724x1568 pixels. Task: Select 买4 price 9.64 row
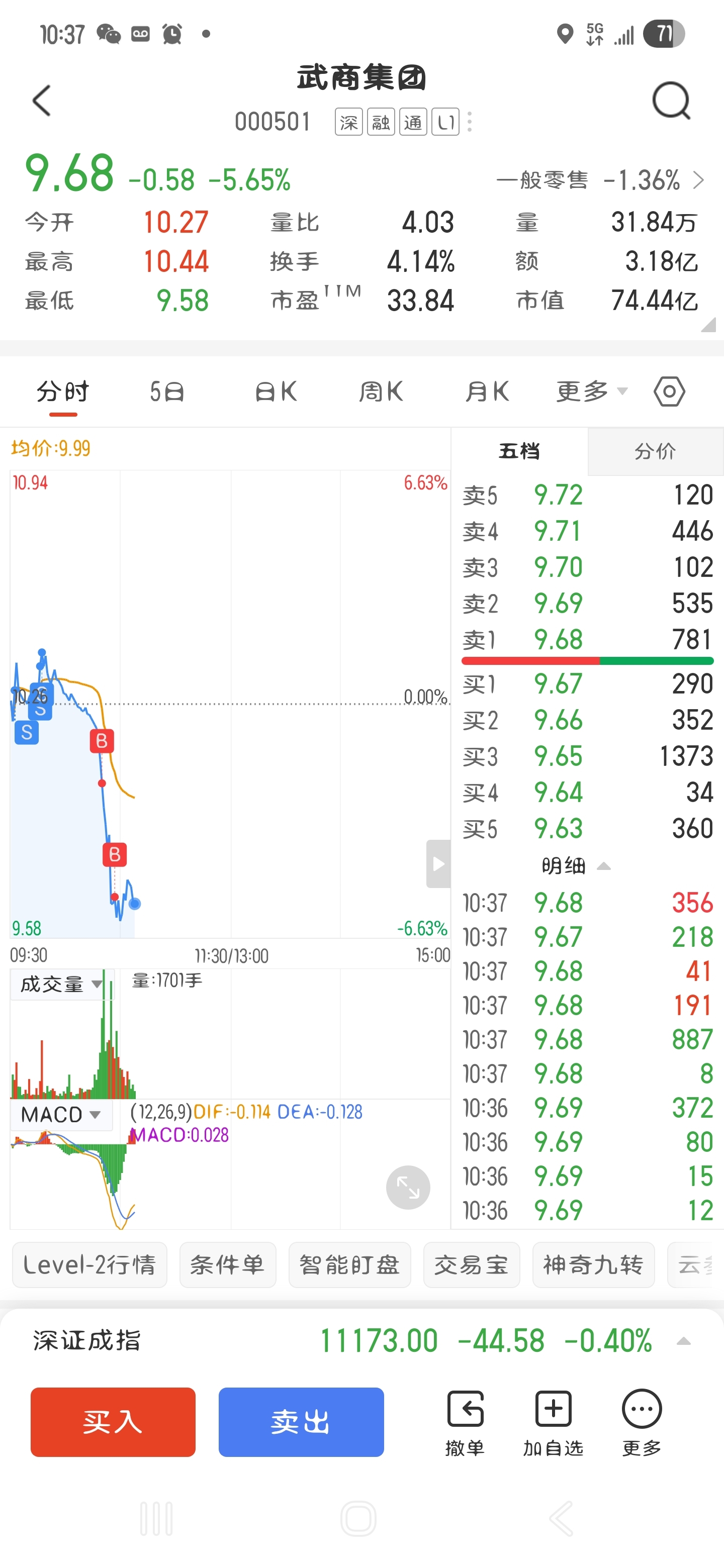coord(588,793)
